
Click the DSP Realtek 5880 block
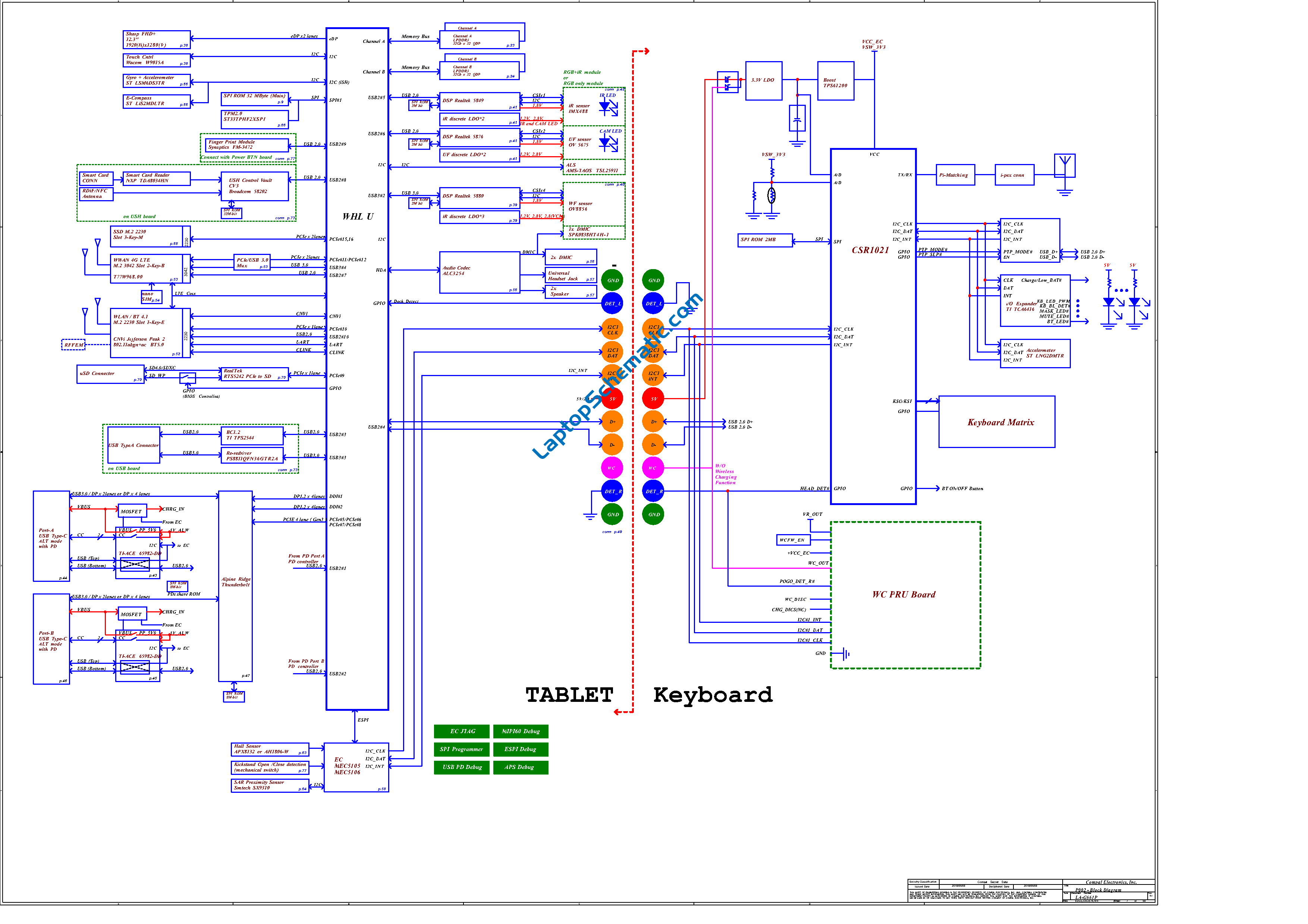480,198
